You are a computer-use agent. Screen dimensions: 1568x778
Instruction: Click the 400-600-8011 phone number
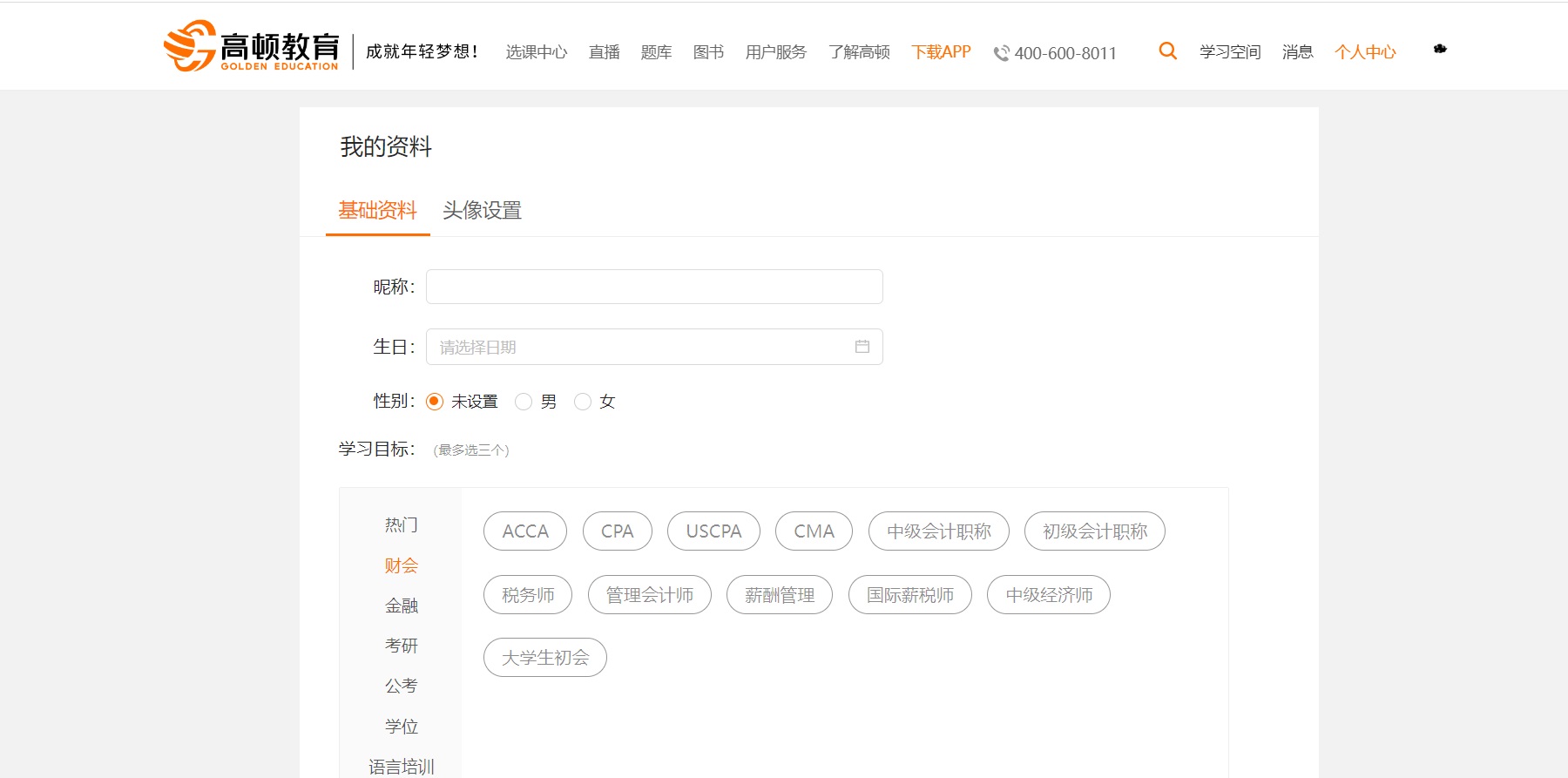pyautogui.click(x=1065, y=53)
